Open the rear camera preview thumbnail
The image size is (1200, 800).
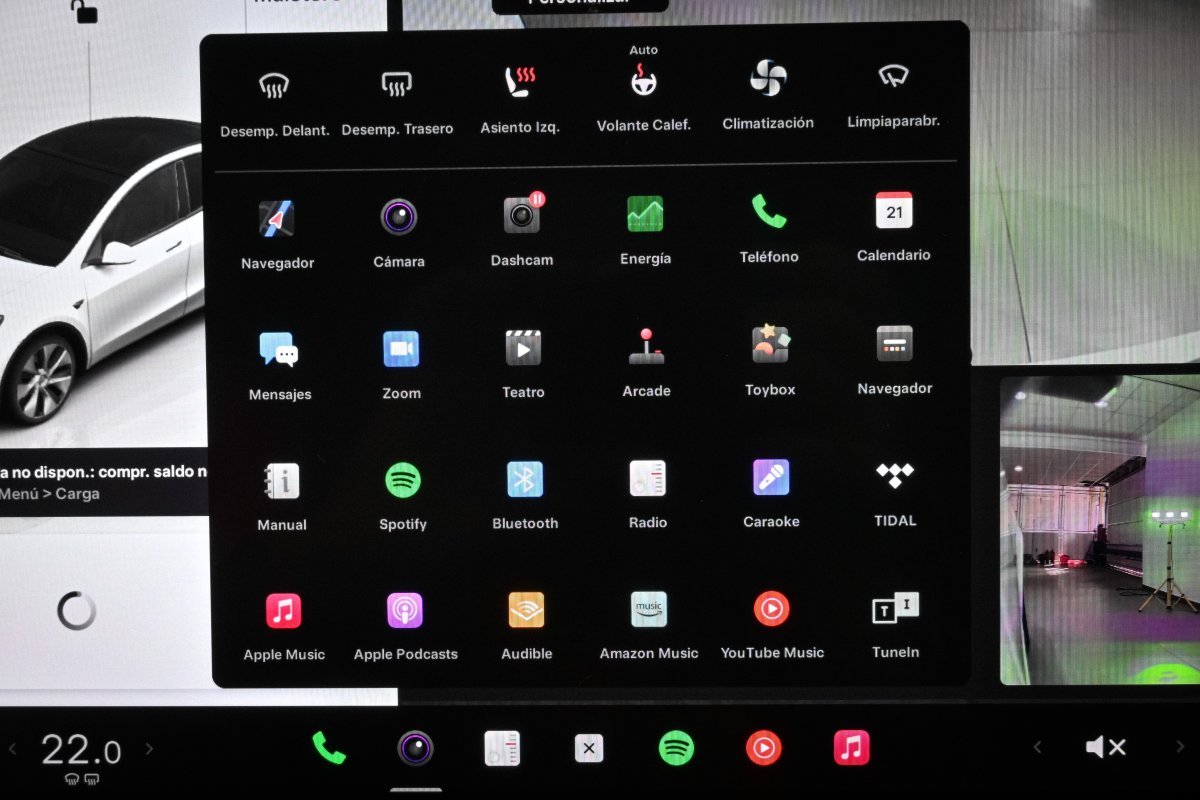tap(1099, 530)
